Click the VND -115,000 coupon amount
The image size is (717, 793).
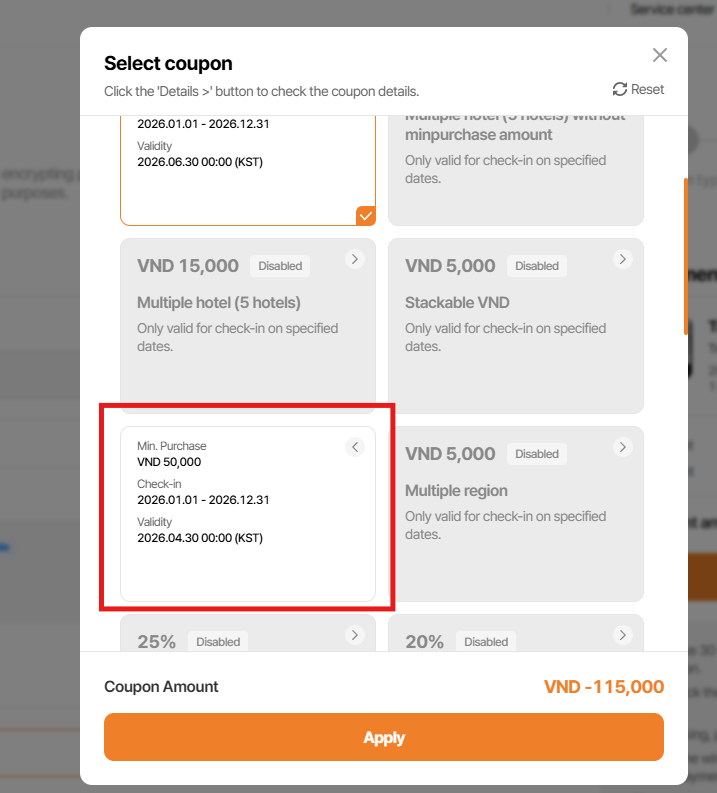click(x=603, y=687)
